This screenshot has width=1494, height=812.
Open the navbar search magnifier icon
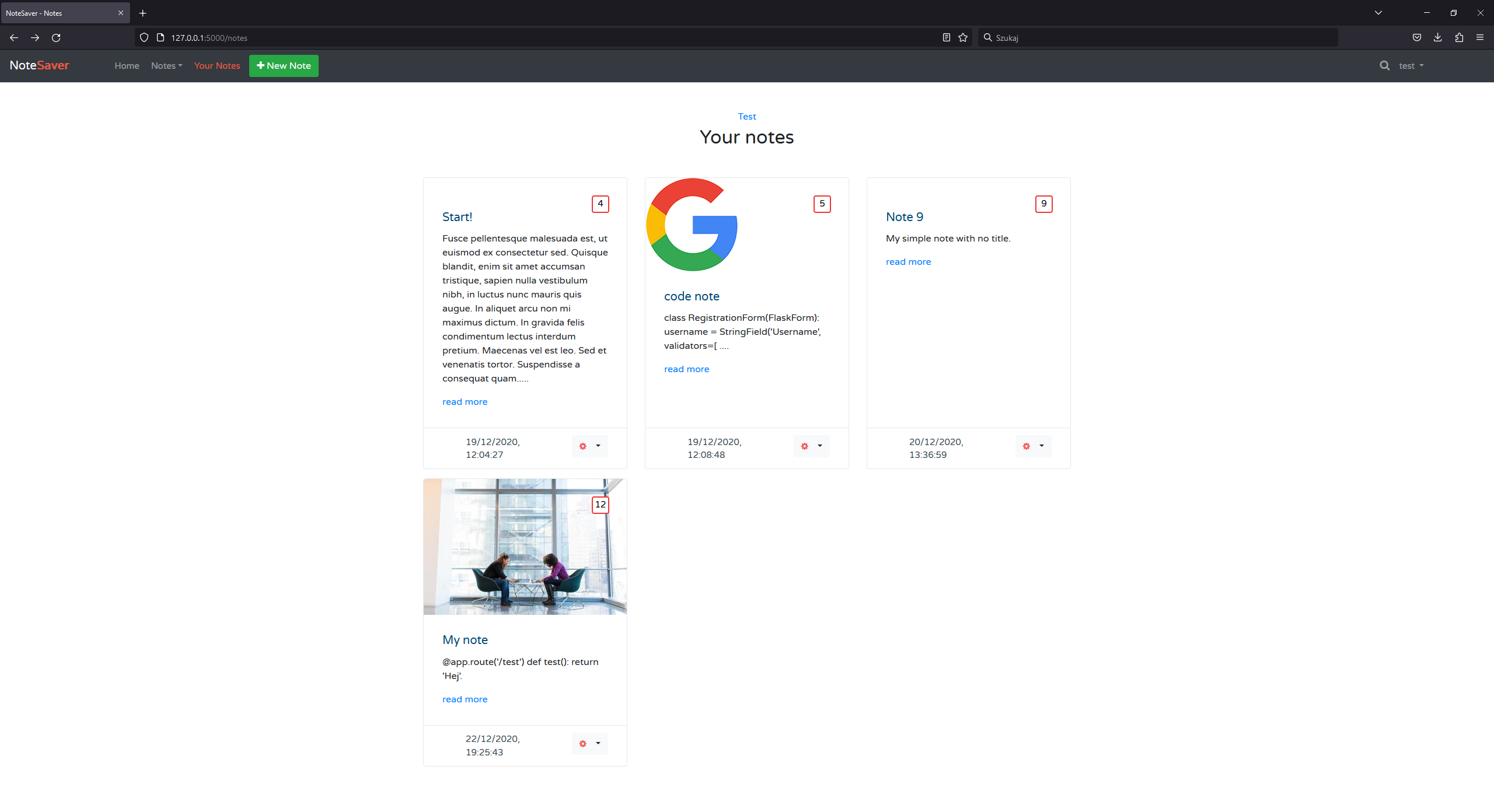point(1384,65)
